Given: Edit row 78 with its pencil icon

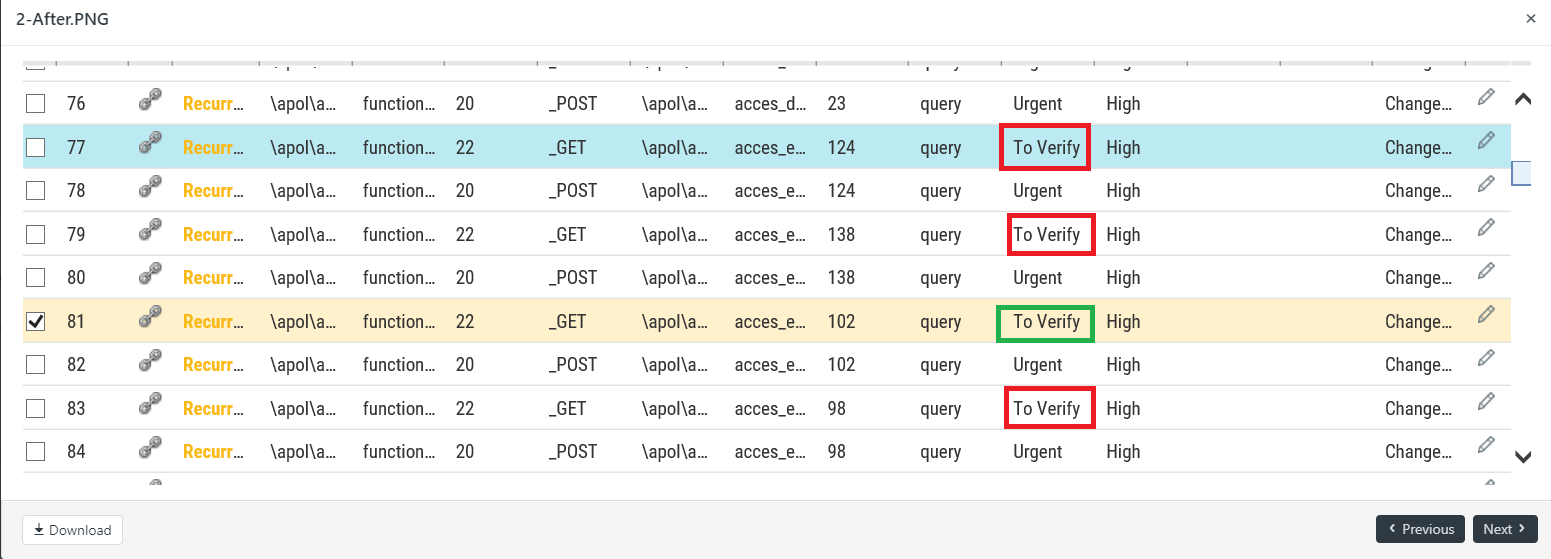Looking at the screenshot, I should pyautogui.click(x=1486, y=184).
